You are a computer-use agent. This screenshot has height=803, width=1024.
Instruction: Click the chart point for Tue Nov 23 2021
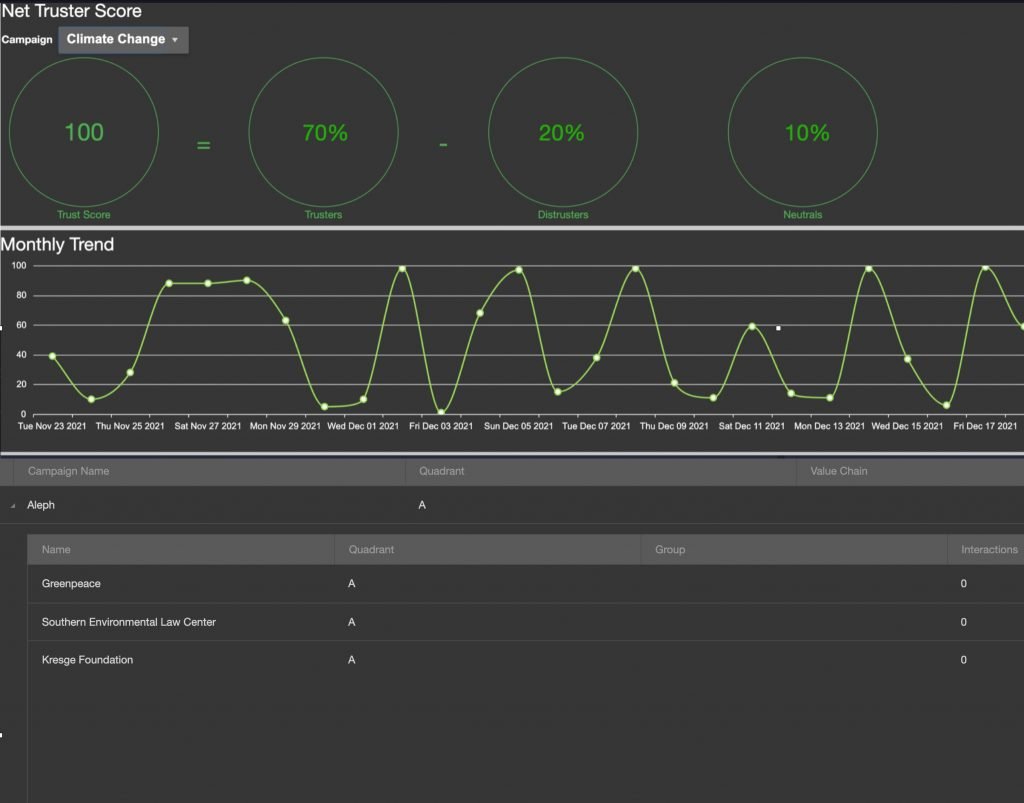(52, 356)
